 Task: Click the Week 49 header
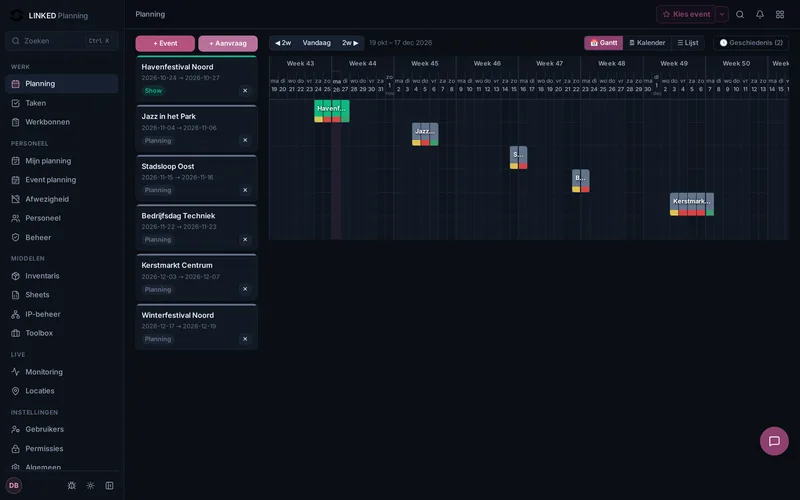(x=674, y=63)
